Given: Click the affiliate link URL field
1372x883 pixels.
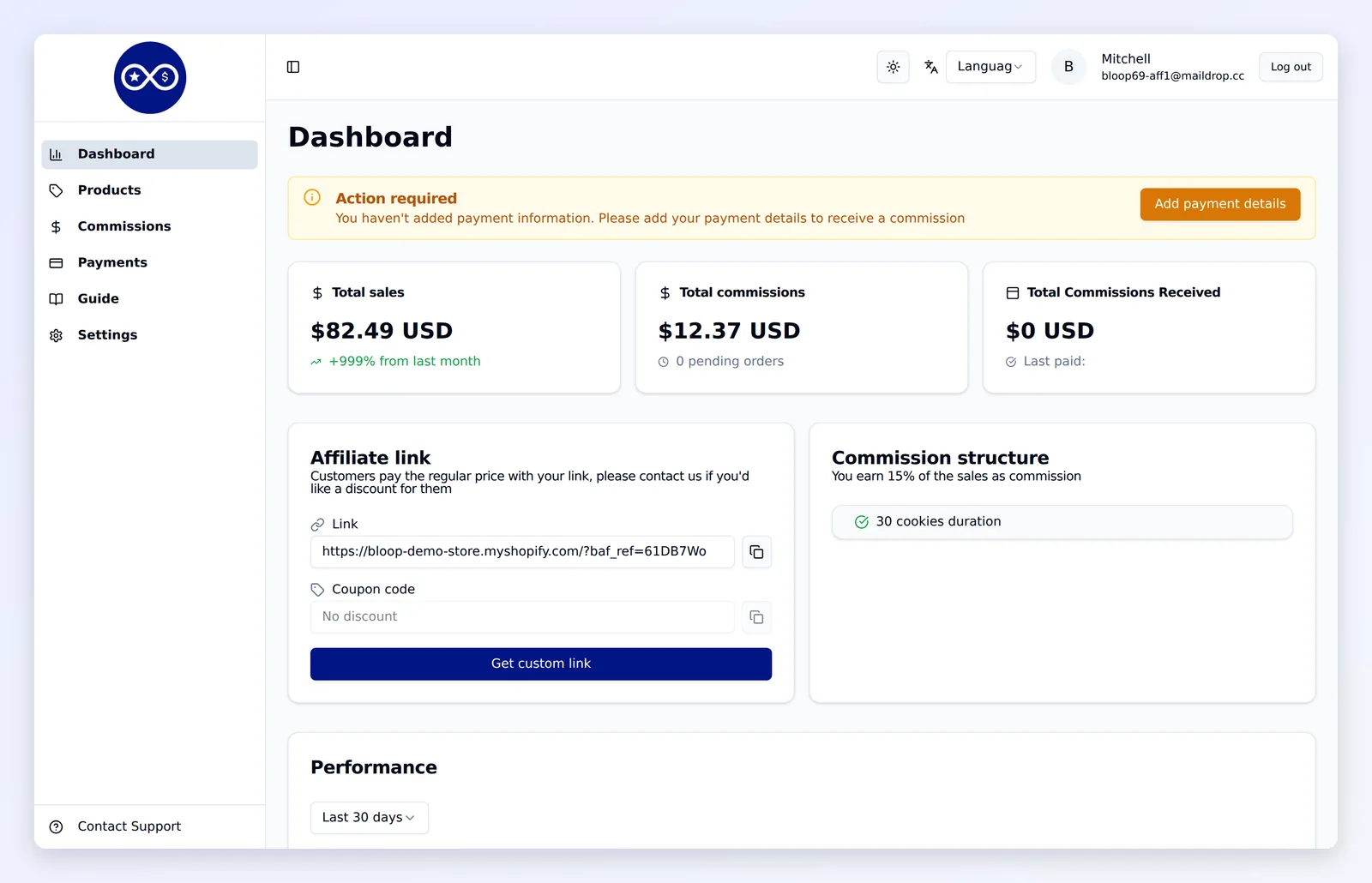Looking at the screenshot, I should pyautogui.click(x=522, y=552).
